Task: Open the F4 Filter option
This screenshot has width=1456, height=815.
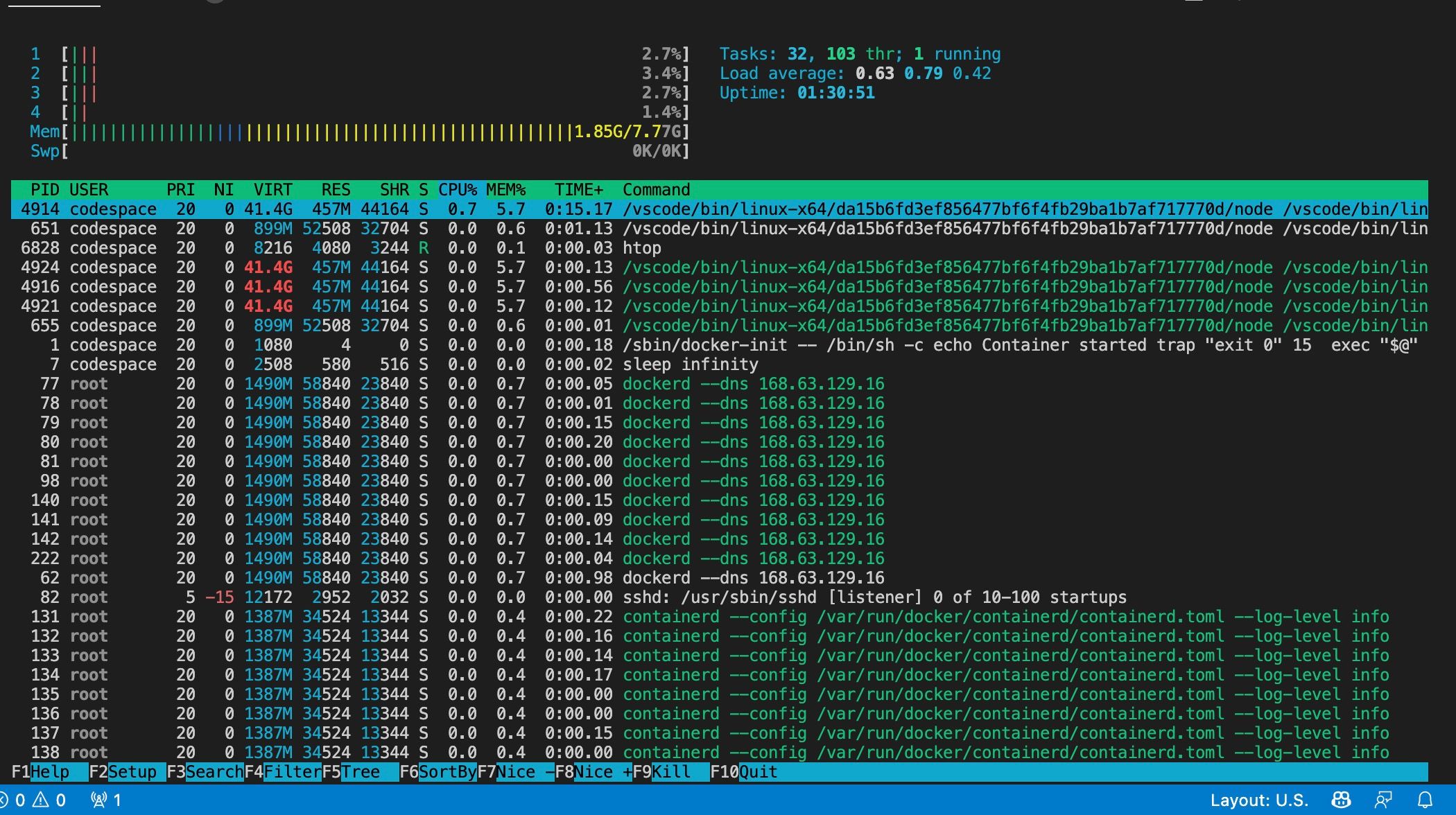Action: 291,772
